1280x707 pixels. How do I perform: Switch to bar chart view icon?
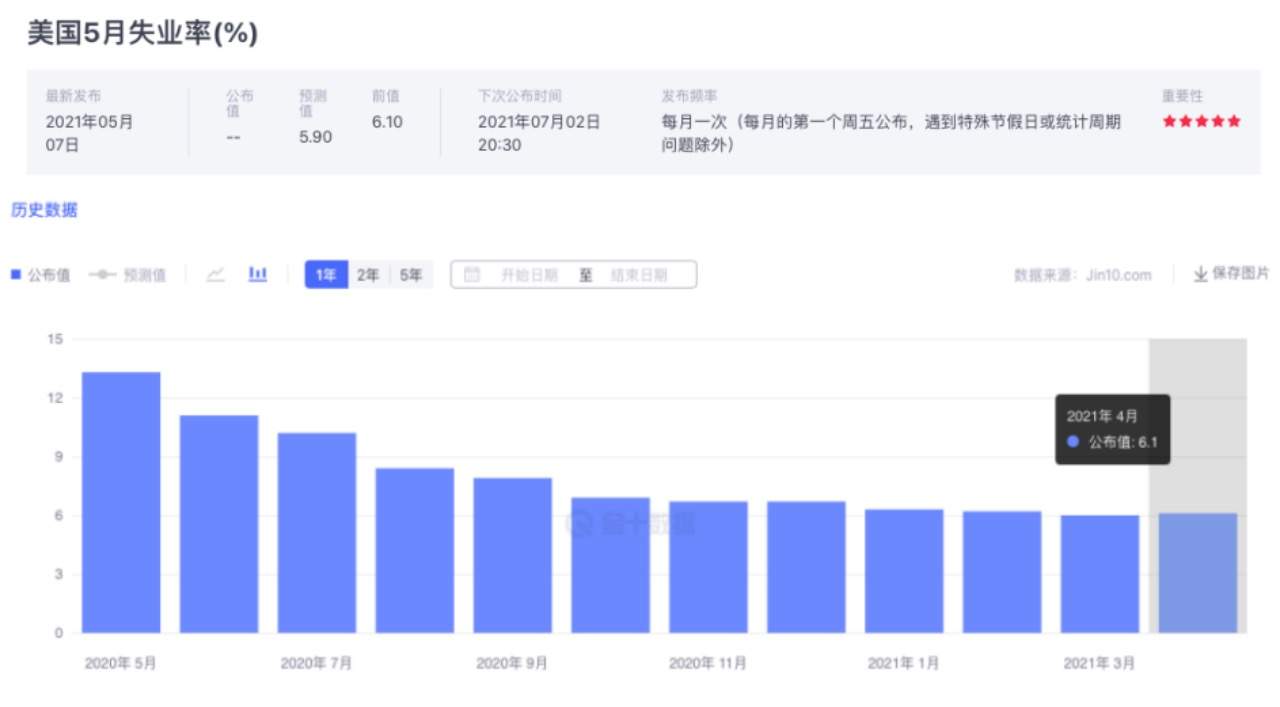coord(258,274)
